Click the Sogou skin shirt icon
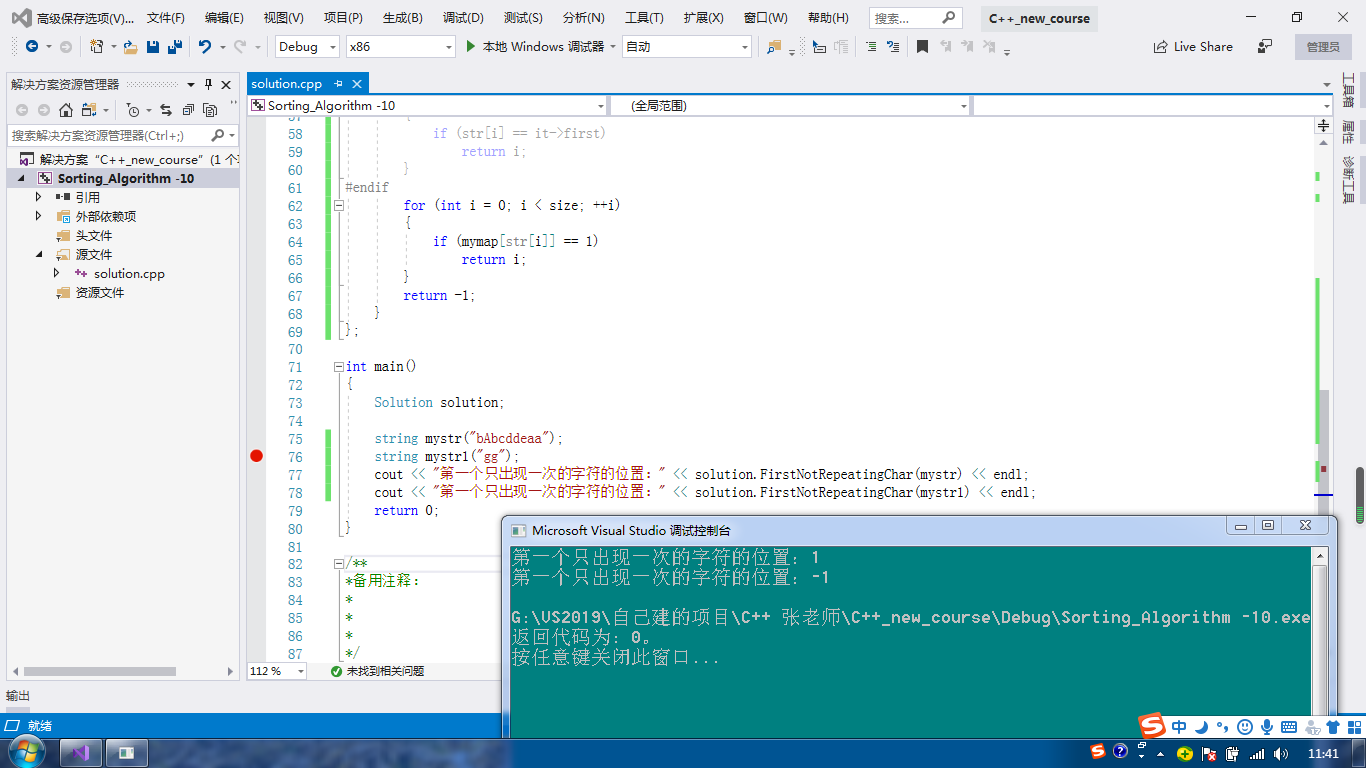Viewport: 1366px width, 768px height. (x=1333, y=727)
